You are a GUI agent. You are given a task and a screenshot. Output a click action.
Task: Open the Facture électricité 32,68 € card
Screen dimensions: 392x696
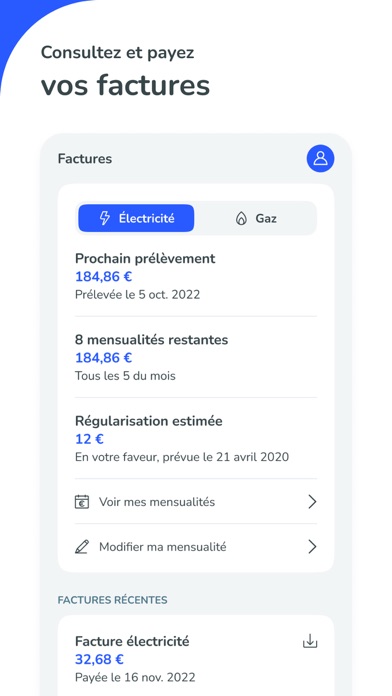click(196, 656)
